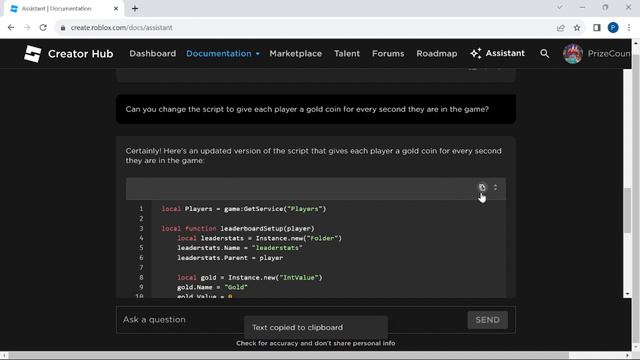
Task: Reload the current page
Action: [x=43, y=28]
